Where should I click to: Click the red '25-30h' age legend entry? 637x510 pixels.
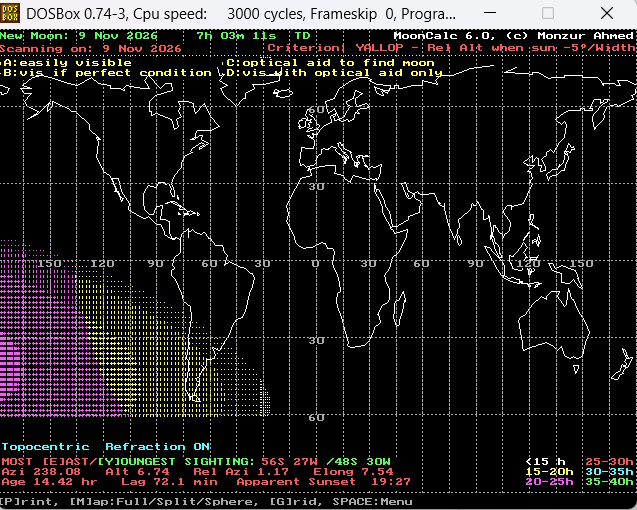click(609, 462)
